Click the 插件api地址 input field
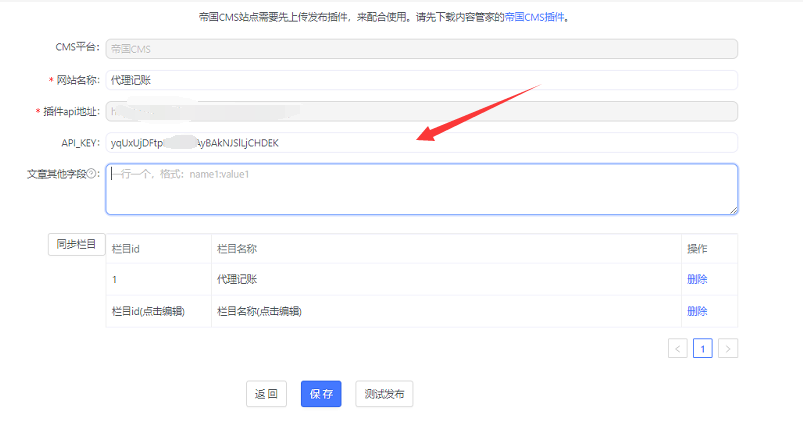 (x=421, y=111)
